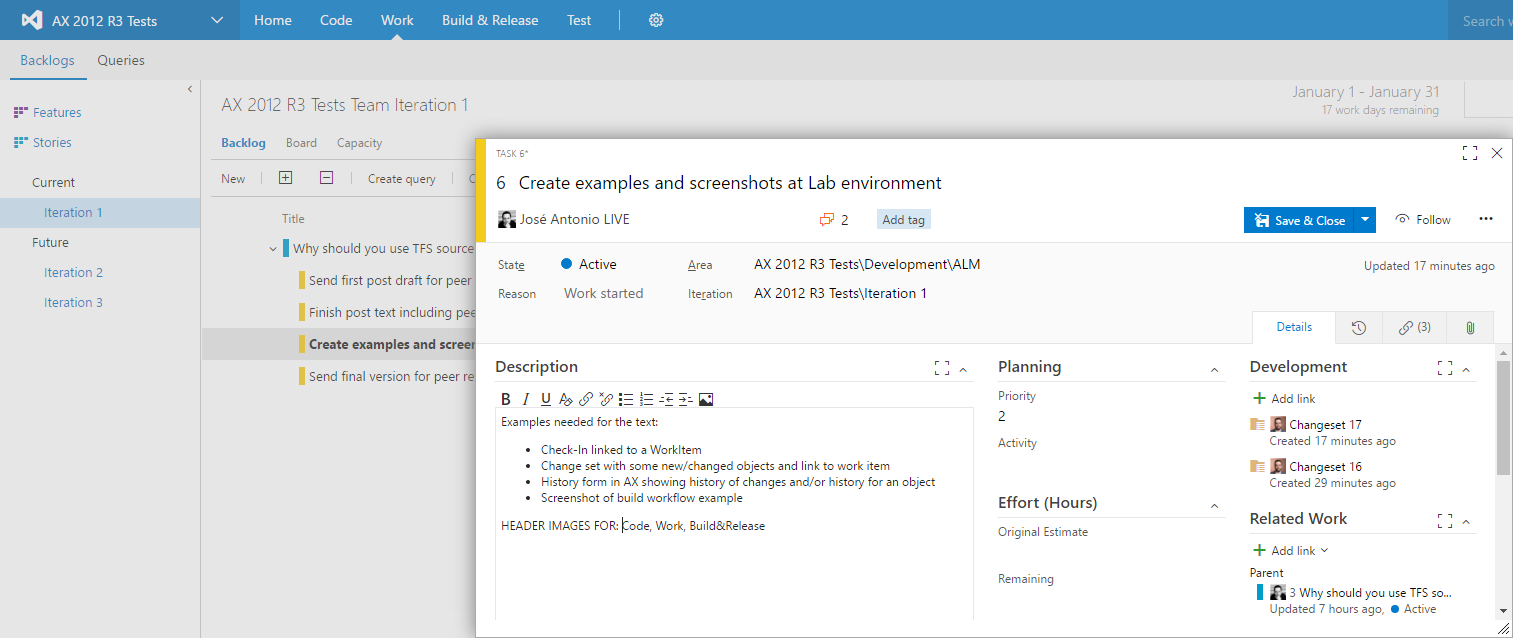Image resolution: width=1513 pixels, height=638 pixels.
Task: Collapse the Development section chevron
Action: (1466, 370)
